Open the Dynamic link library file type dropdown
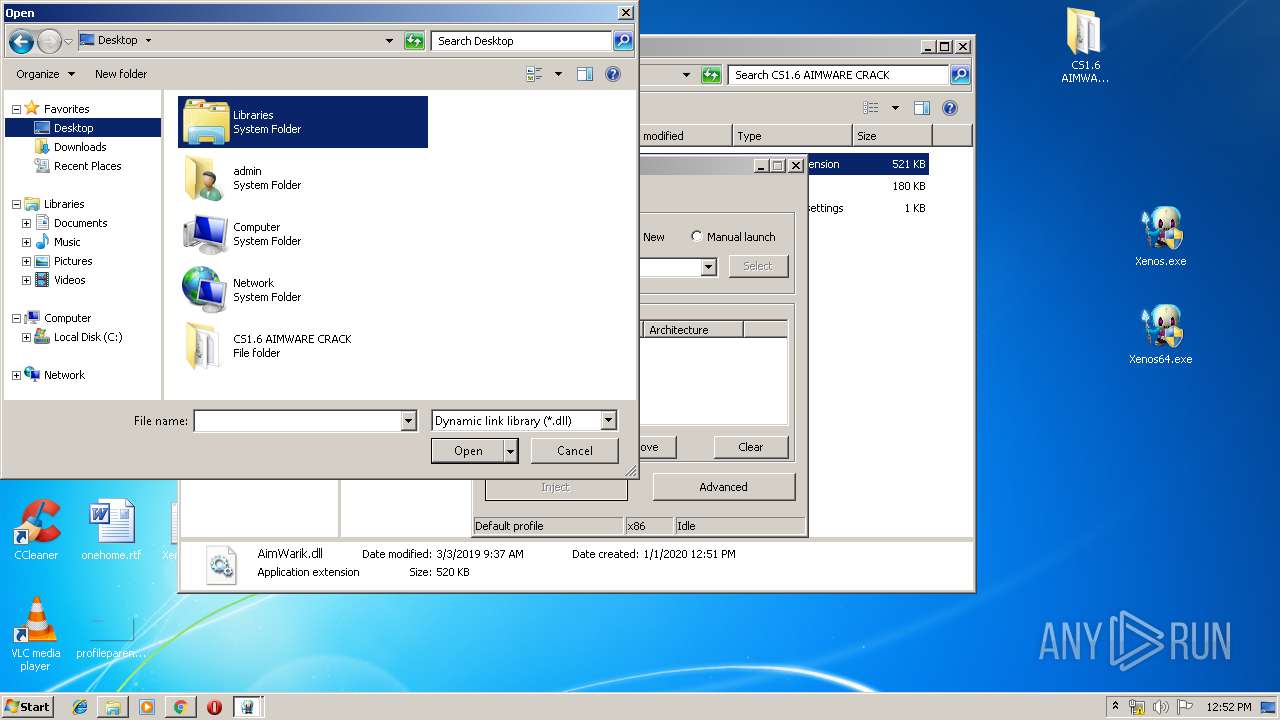This screenshot has height=720, width=1280. (x=609, y=421)
